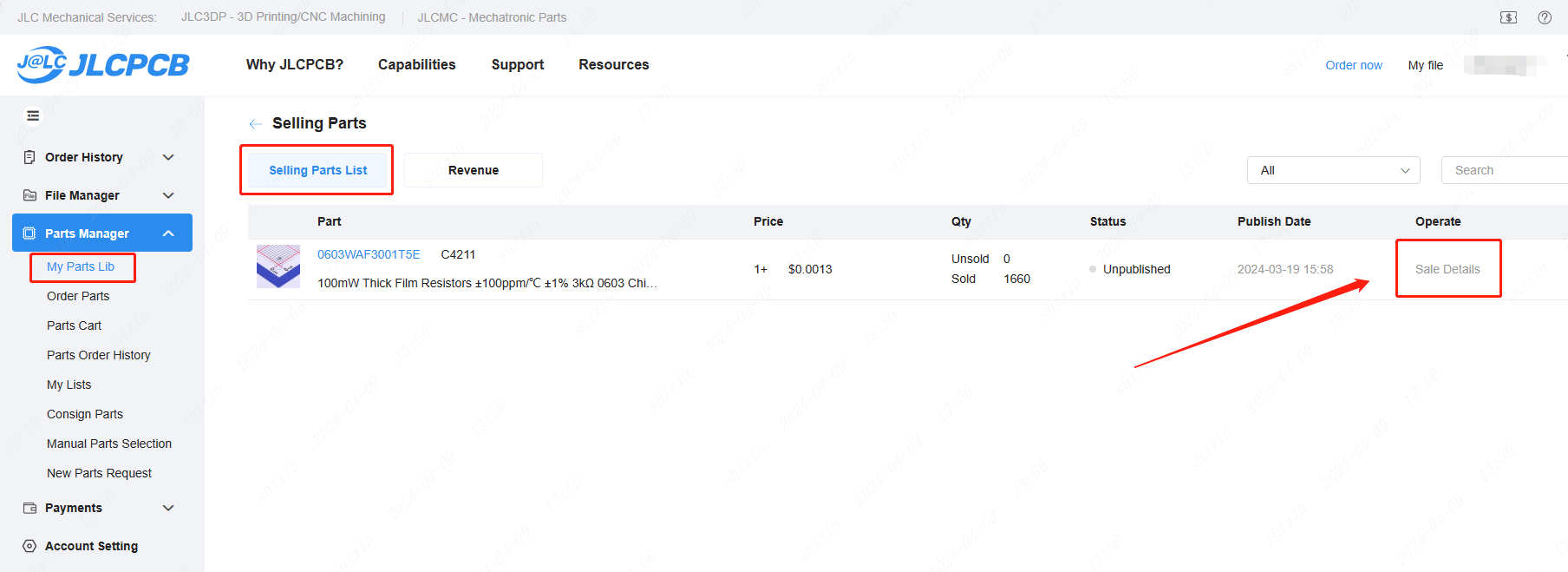Expand the Order History chevron
This screenshot has height=572, width=1568.
[x=168, y=157]
